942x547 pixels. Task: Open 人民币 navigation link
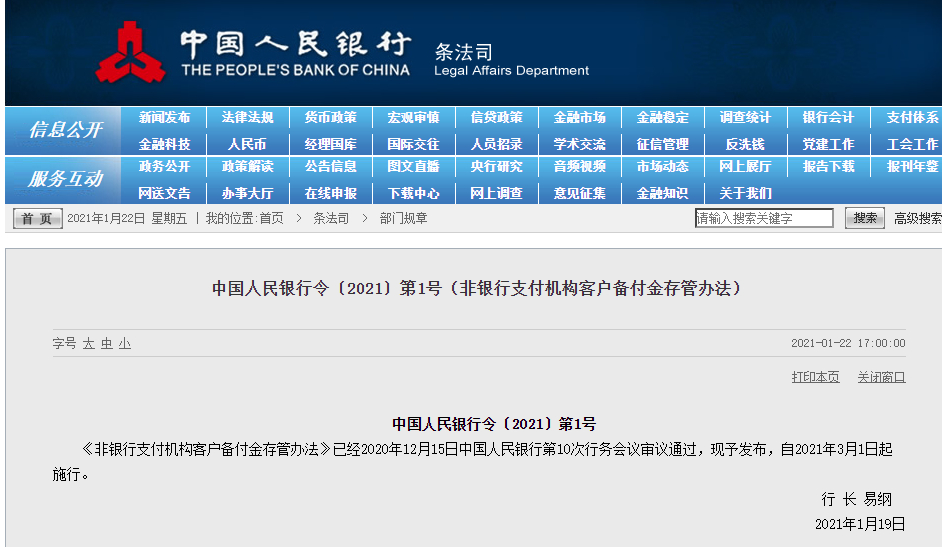pyautogui.click(x=247, y=144)
